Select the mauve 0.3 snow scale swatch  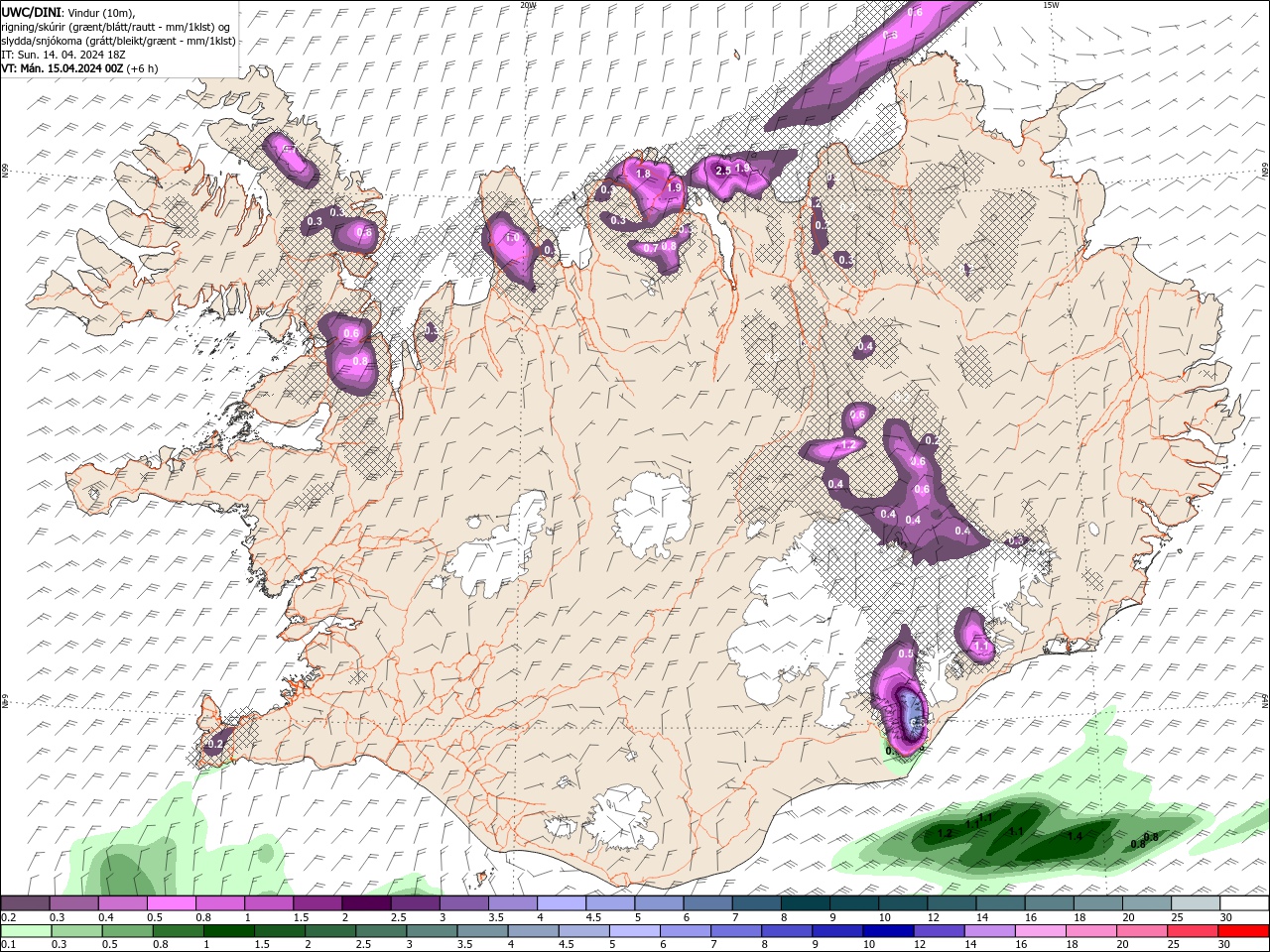74,903
